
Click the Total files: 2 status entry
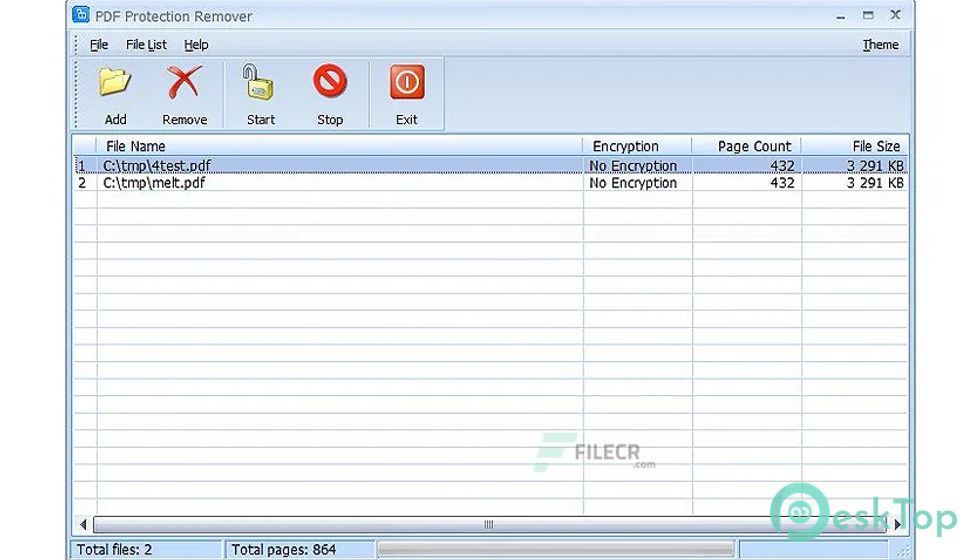(146, 549)
